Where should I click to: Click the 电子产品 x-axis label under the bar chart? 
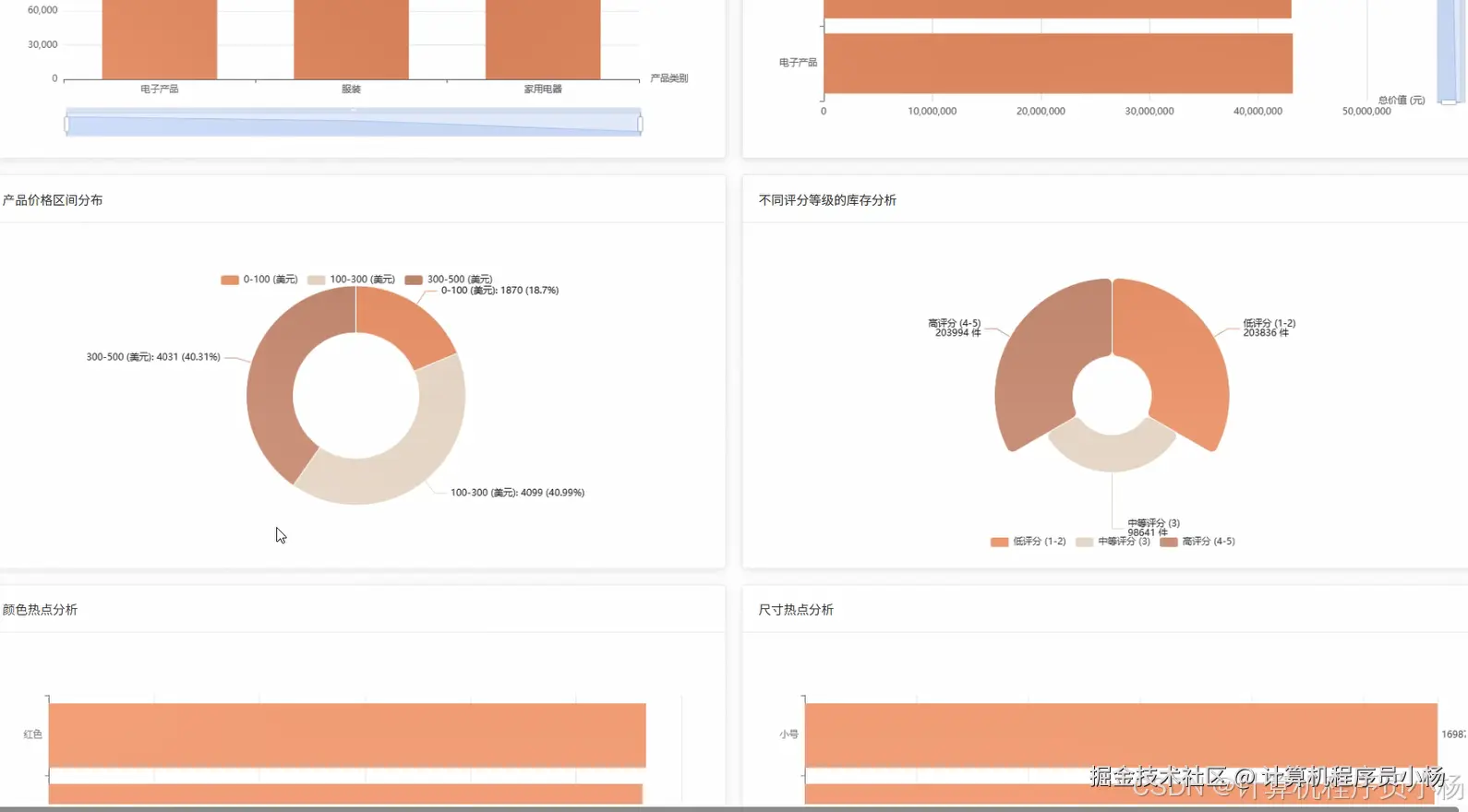pyautogui.click(x=160, y=90)
